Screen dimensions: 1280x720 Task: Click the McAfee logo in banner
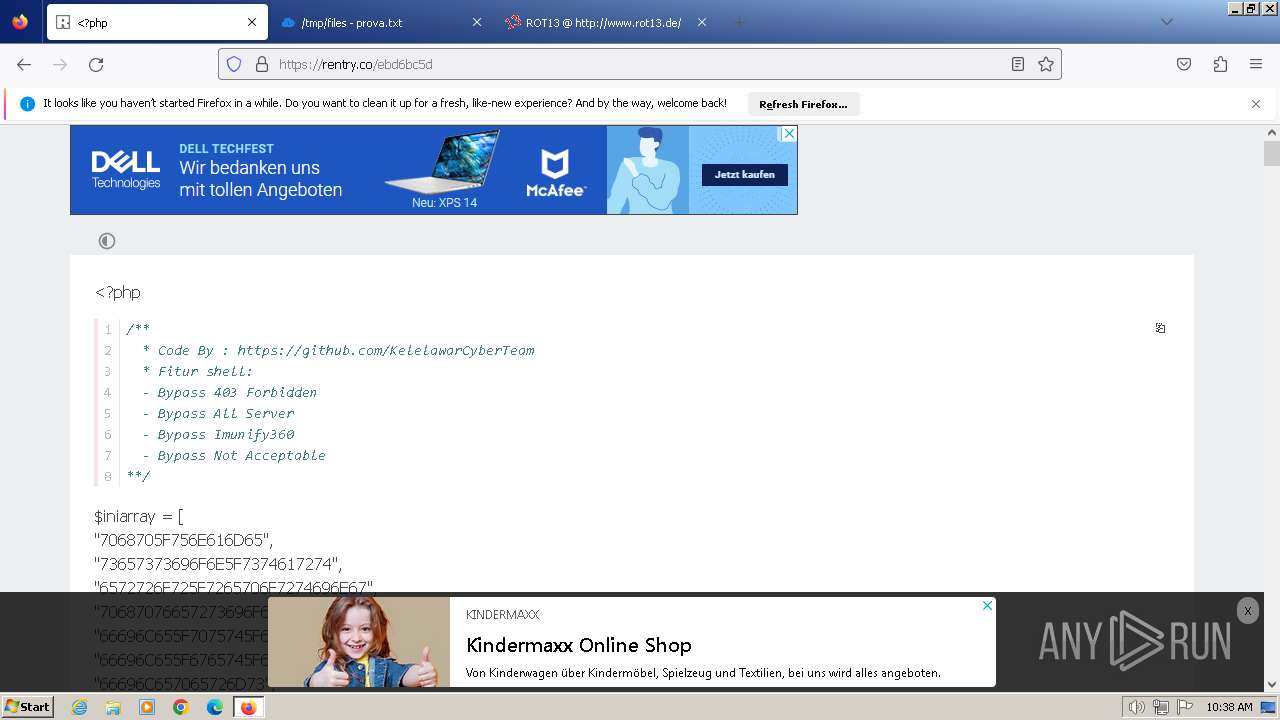[x=556, y=173]
